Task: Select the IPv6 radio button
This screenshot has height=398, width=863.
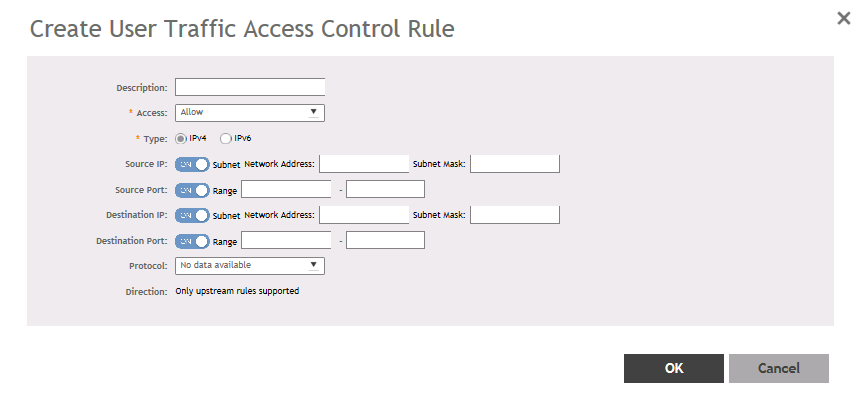Action: tap(225, 139)
